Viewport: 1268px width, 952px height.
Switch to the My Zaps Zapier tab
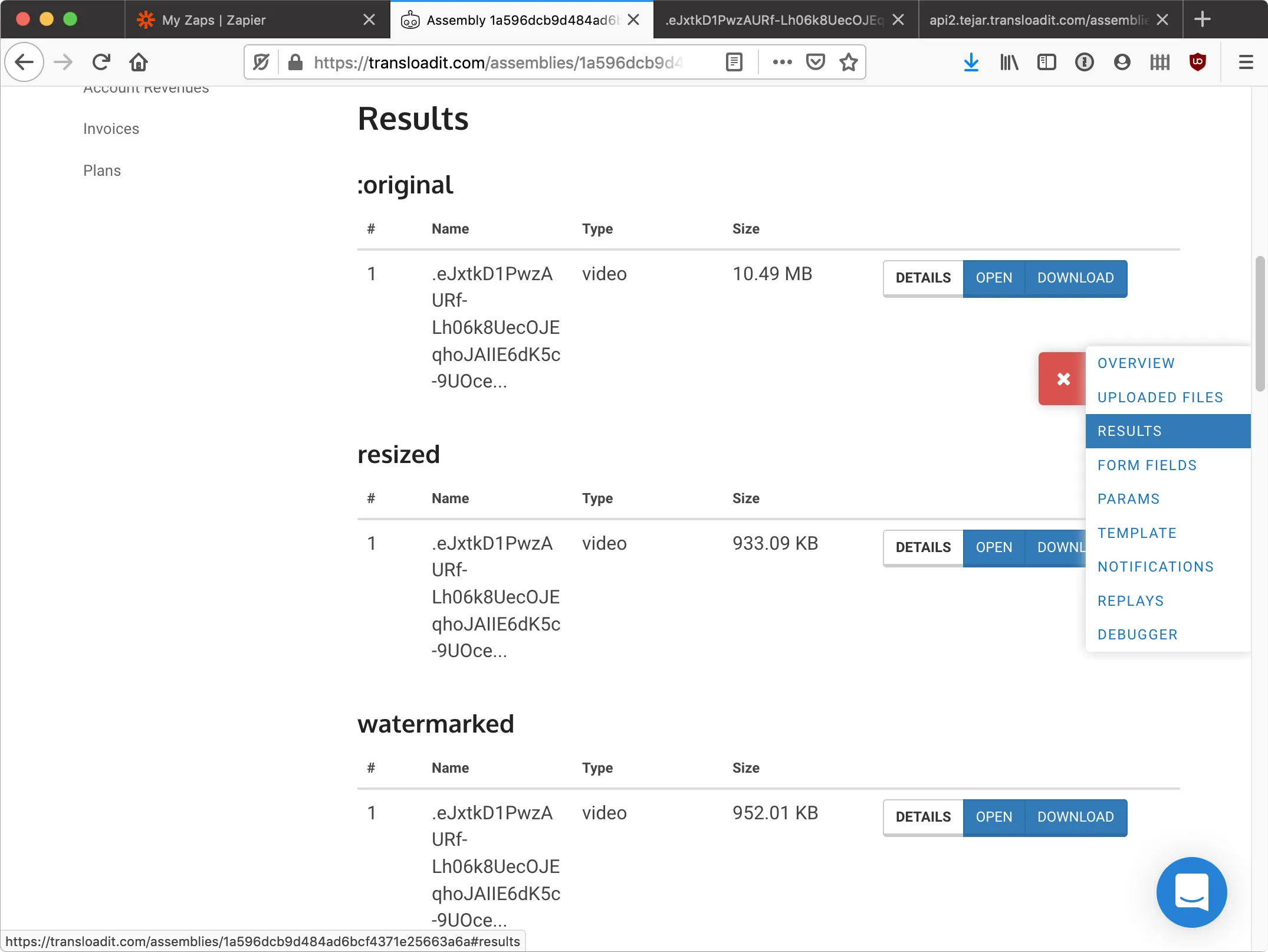(x=213, y=19)
